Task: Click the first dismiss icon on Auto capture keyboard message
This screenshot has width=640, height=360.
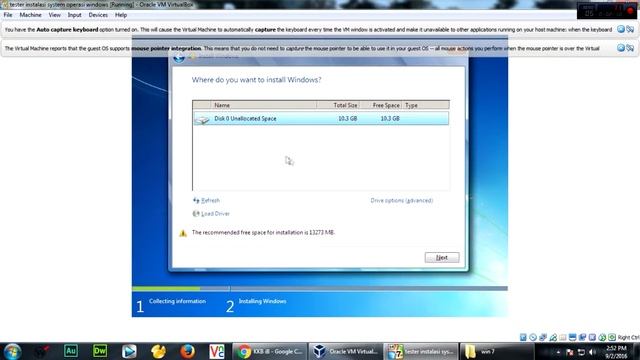Action: [x=621, y=29]
